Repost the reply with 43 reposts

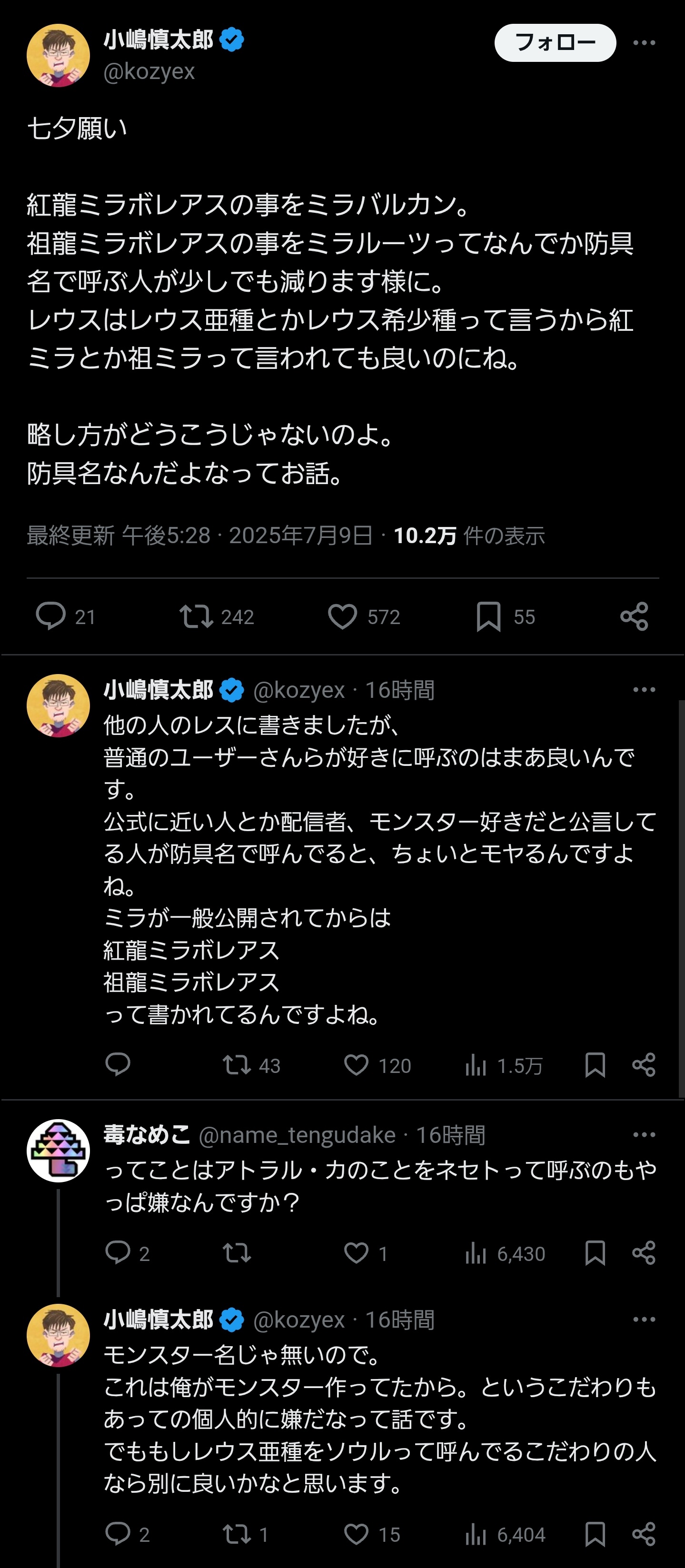click(x=236, y=1065)
